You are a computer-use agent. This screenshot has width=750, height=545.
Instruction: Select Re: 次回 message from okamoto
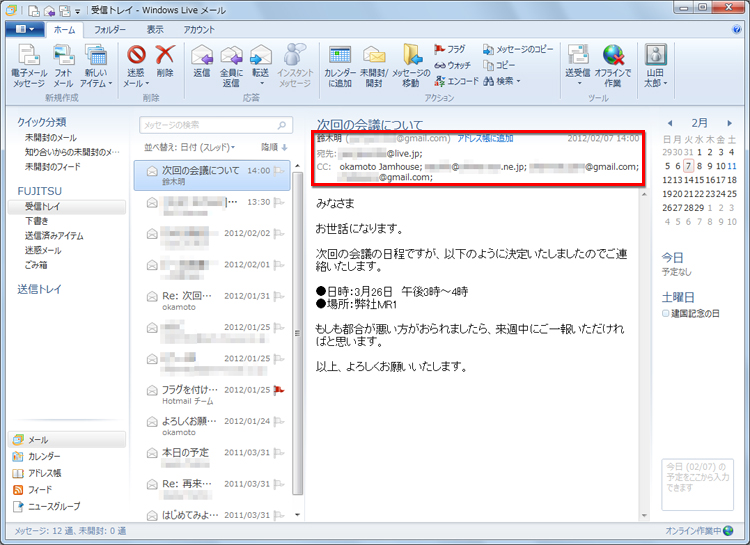tap(212, 300)
